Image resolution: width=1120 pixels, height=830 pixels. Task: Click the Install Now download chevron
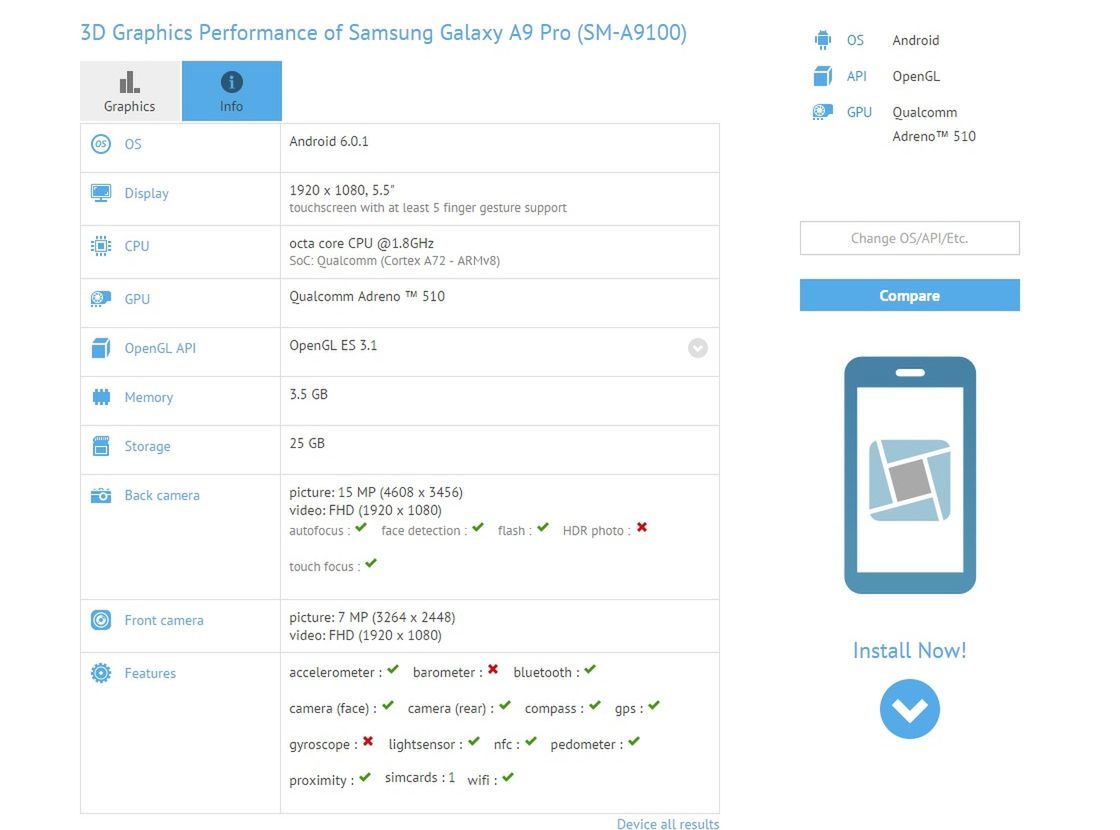coord(908,709)
